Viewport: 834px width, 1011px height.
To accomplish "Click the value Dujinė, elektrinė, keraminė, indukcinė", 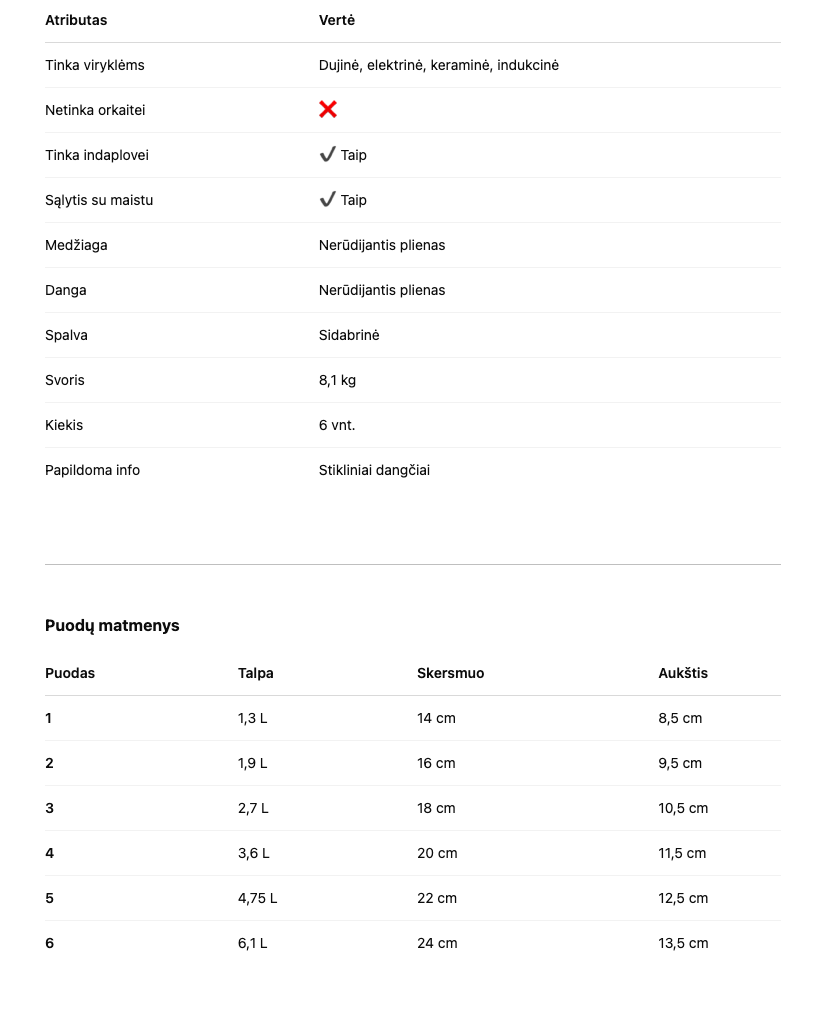I will pos(439,65).
